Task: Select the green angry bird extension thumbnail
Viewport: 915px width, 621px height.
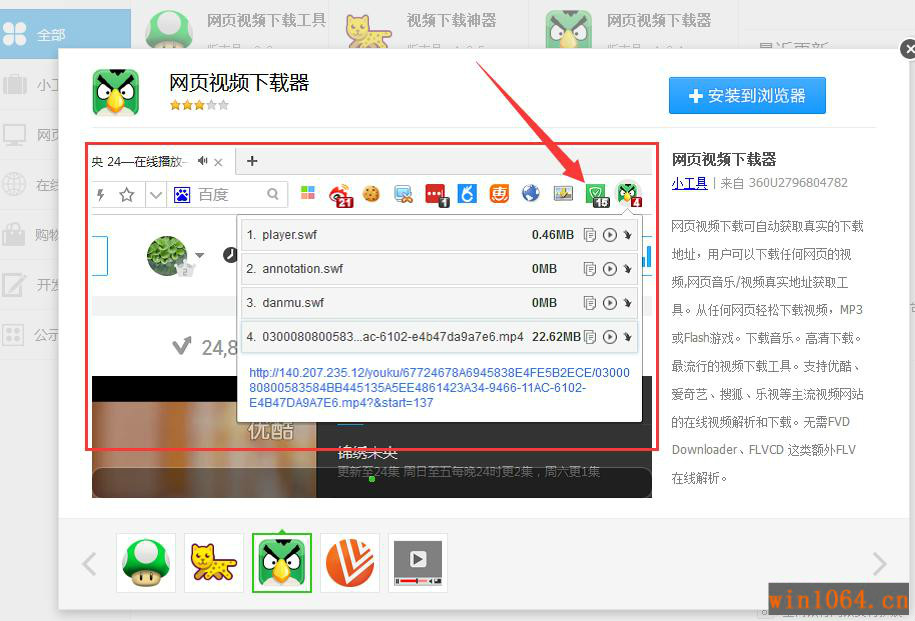Action: 282,563
